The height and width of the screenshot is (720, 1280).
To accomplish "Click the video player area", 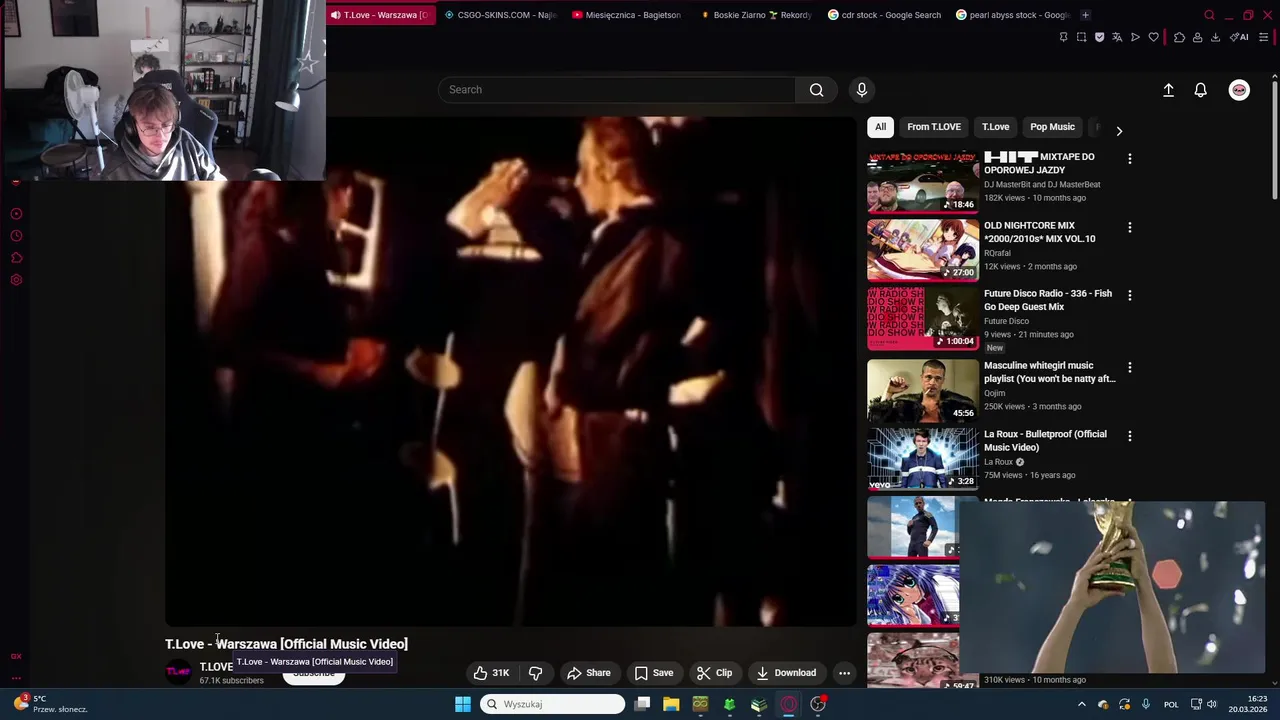I will click(511, 371).
